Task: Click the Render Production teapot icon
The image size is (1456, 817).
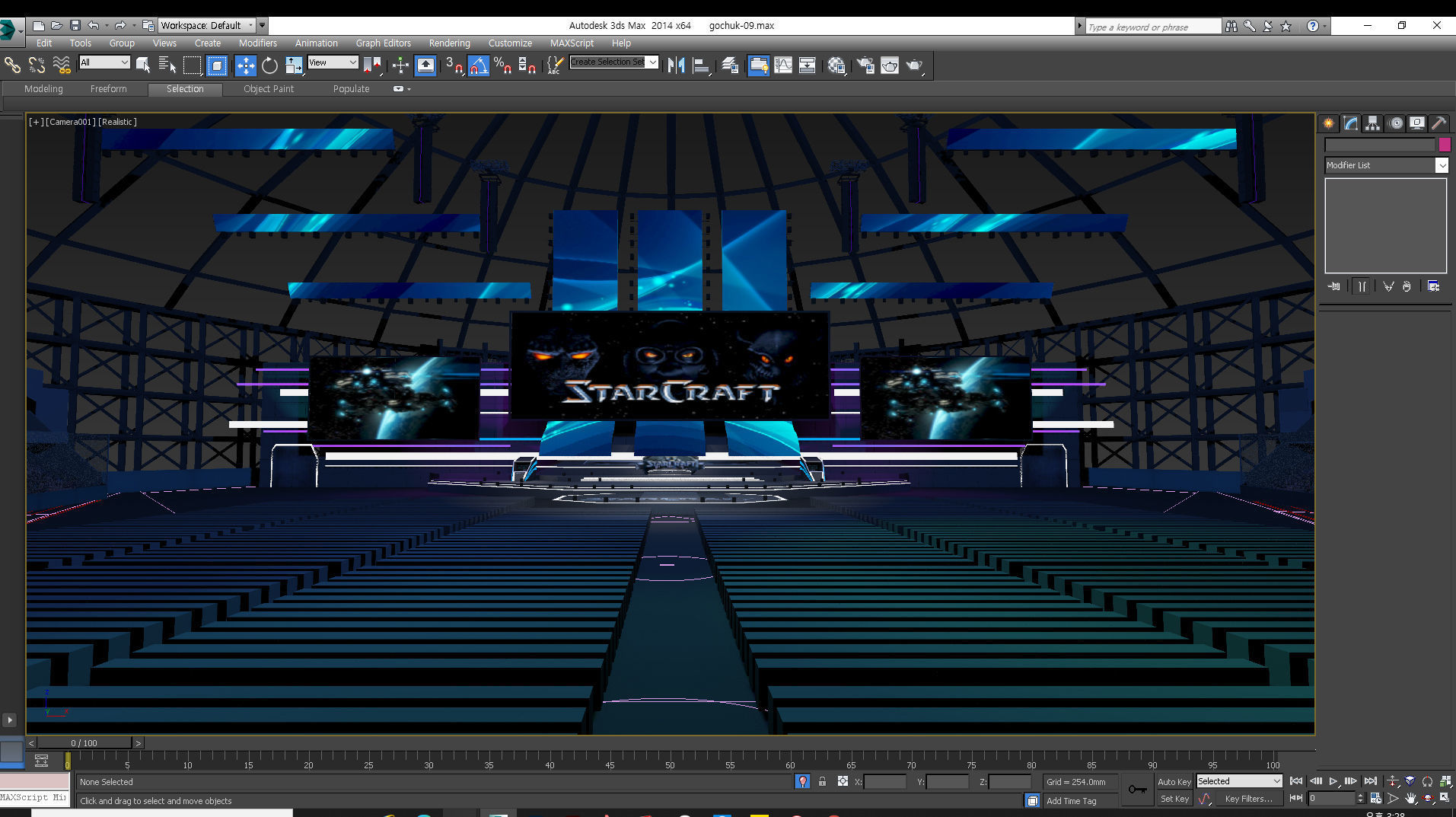Action: point(914,65)
